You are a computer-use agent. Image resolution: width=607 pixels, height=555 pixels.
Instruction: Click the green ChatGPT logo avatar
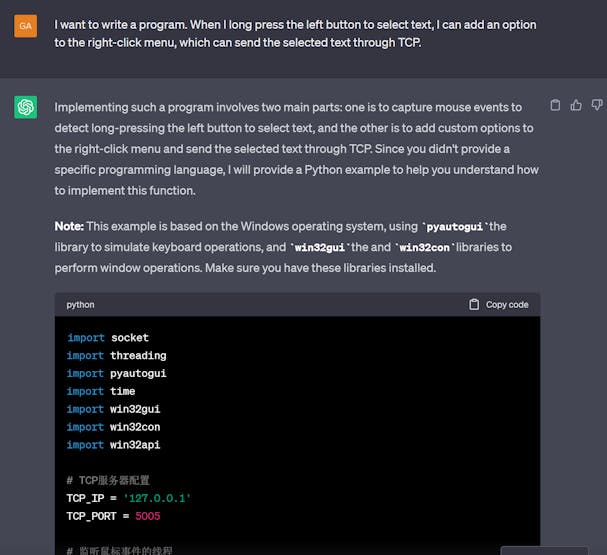26,107
